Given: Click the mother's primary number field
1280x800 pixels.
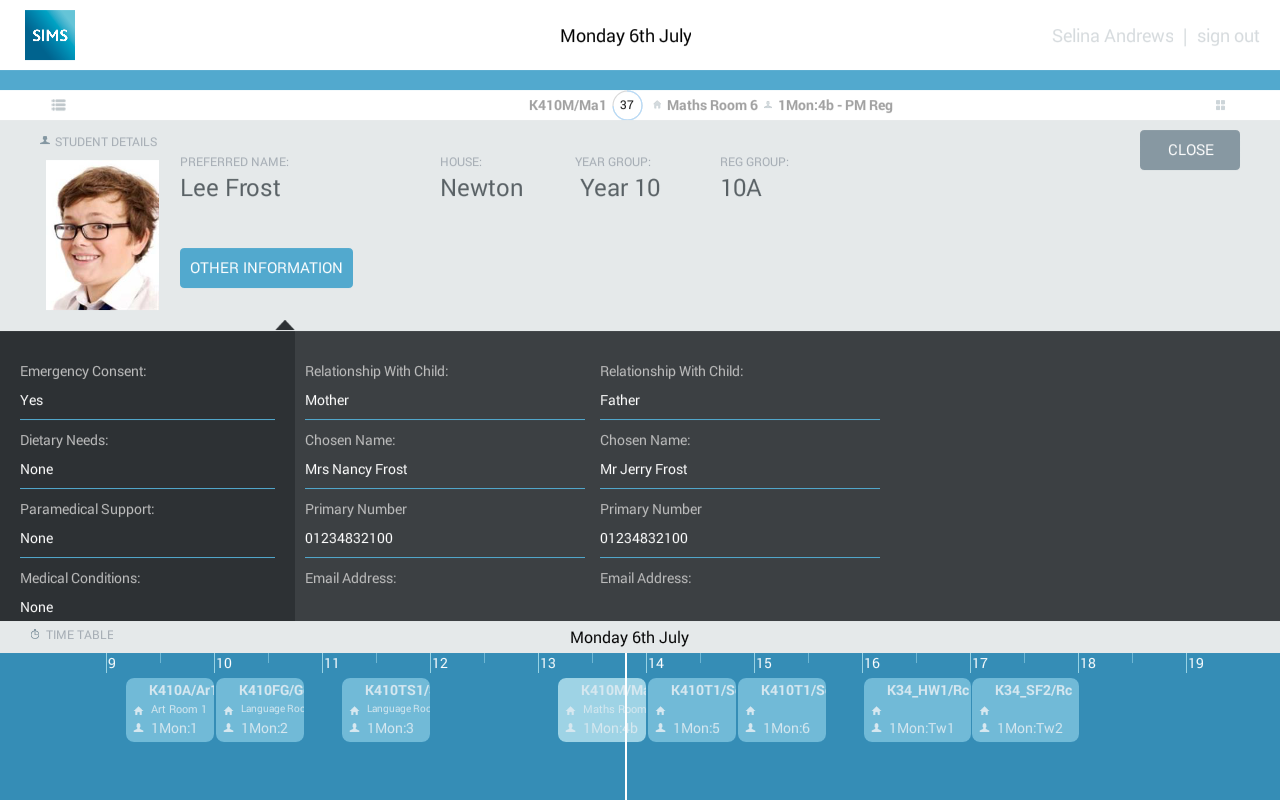Looking at the screenshot, I should pos(445,538).
